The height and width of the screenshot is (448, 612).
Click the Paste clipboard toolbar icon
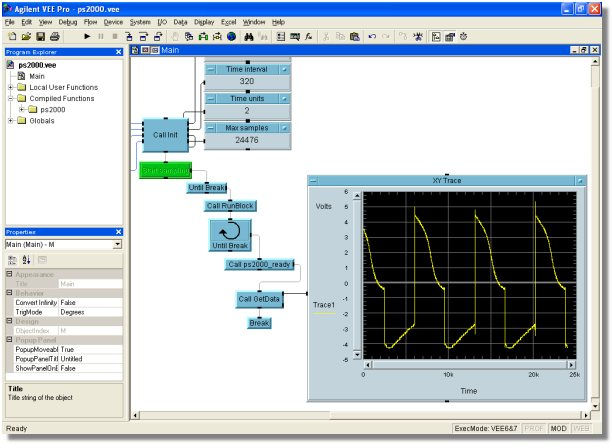[354, 37]
